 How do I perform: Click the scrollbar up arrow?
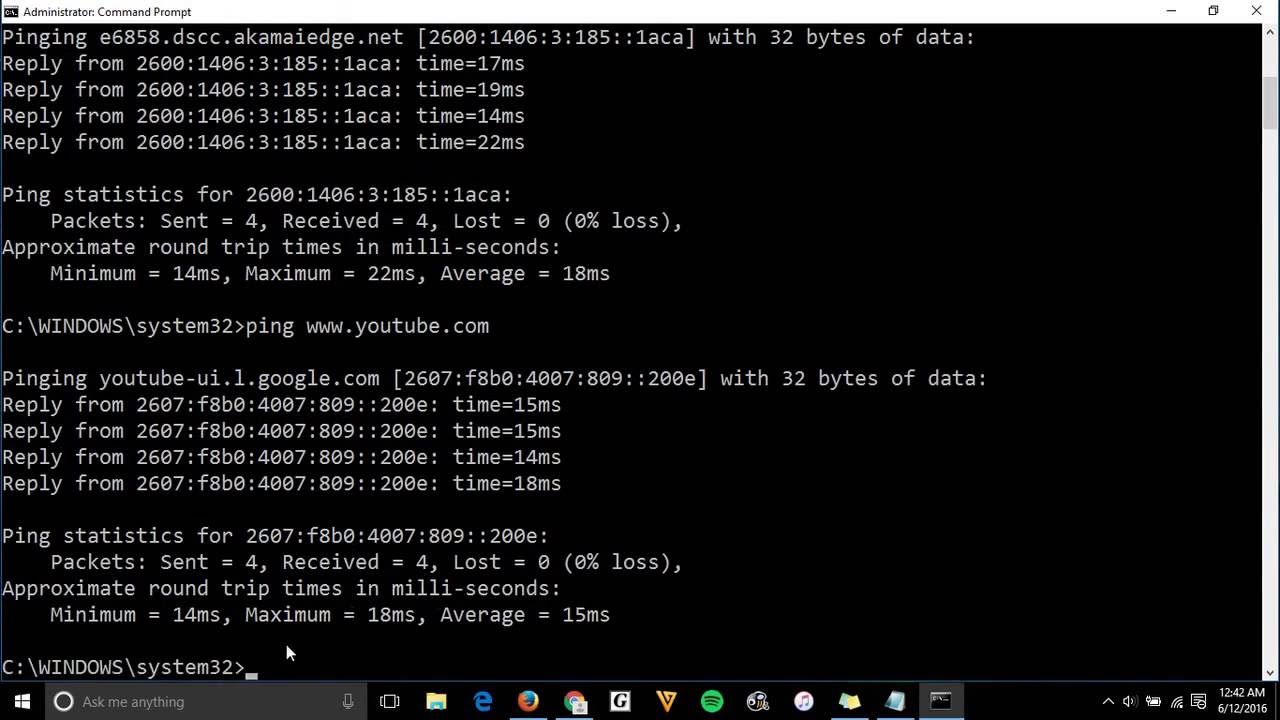coord(1271,32)
